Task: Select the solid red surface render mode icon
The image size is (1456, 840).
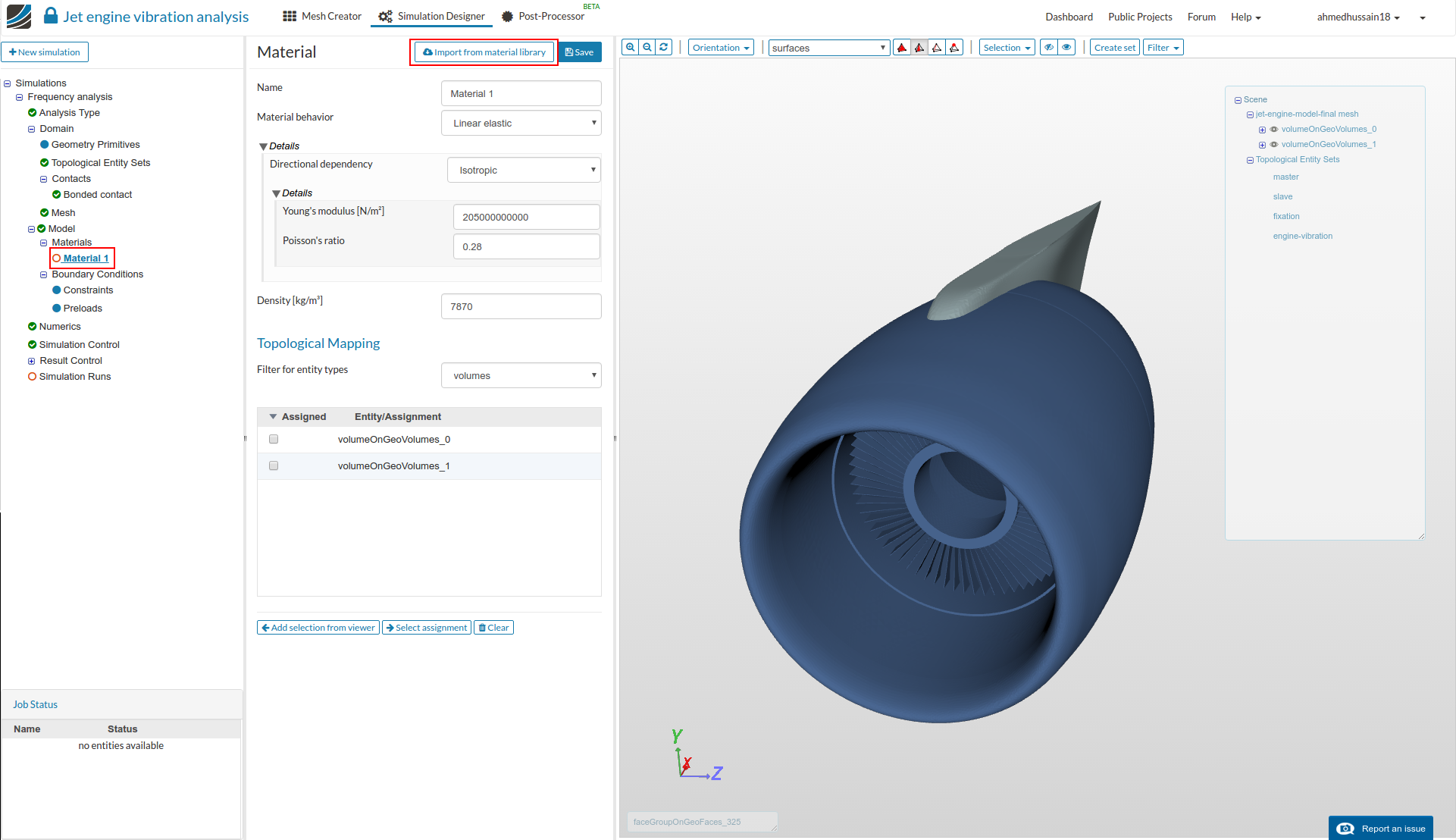Action: (x=902, y=48)
